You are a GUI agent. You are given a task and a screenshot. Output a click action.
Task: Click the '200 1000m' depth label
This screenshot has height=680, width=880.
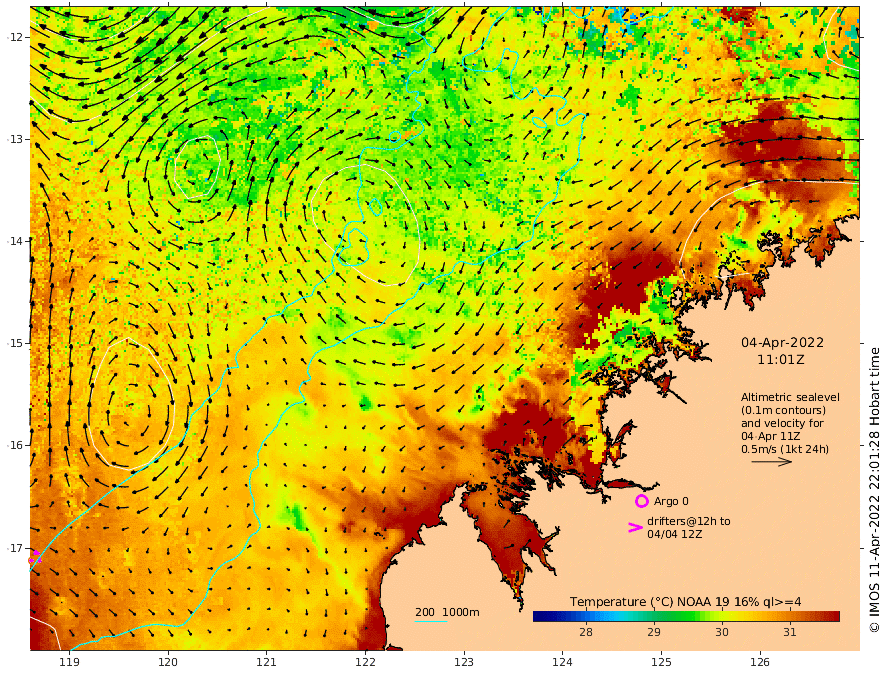(x=447, y=612)
